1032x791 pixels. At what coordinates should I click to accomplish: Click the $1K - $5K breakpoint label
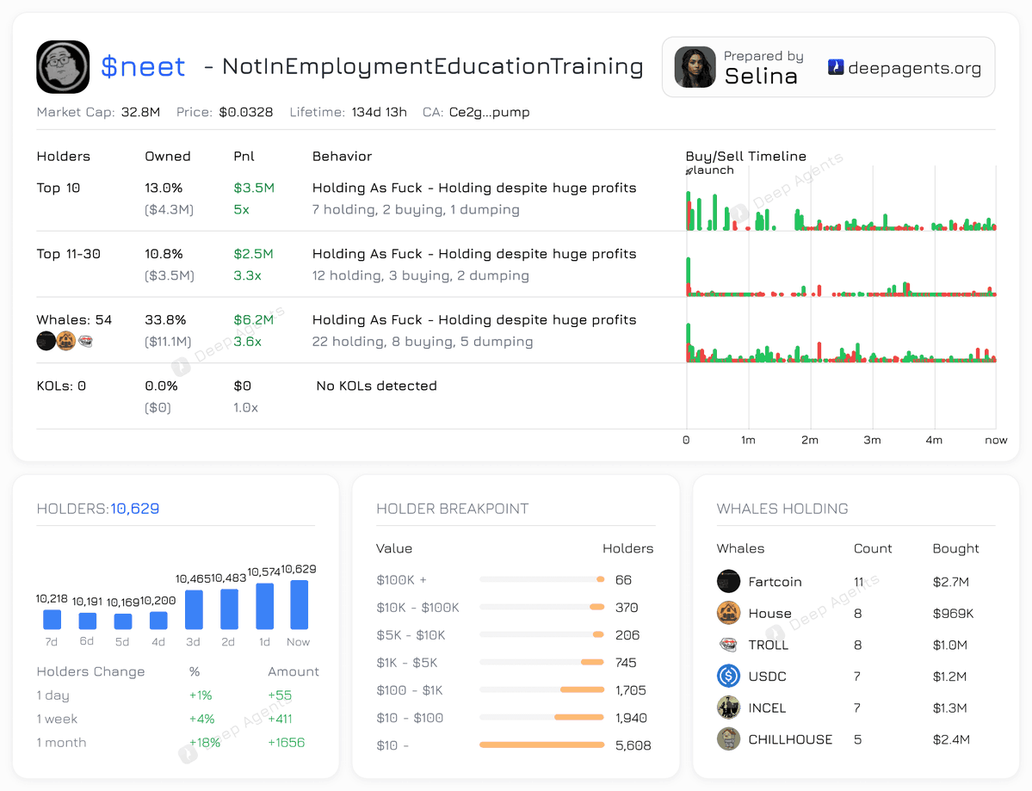[x=407, y=663]
